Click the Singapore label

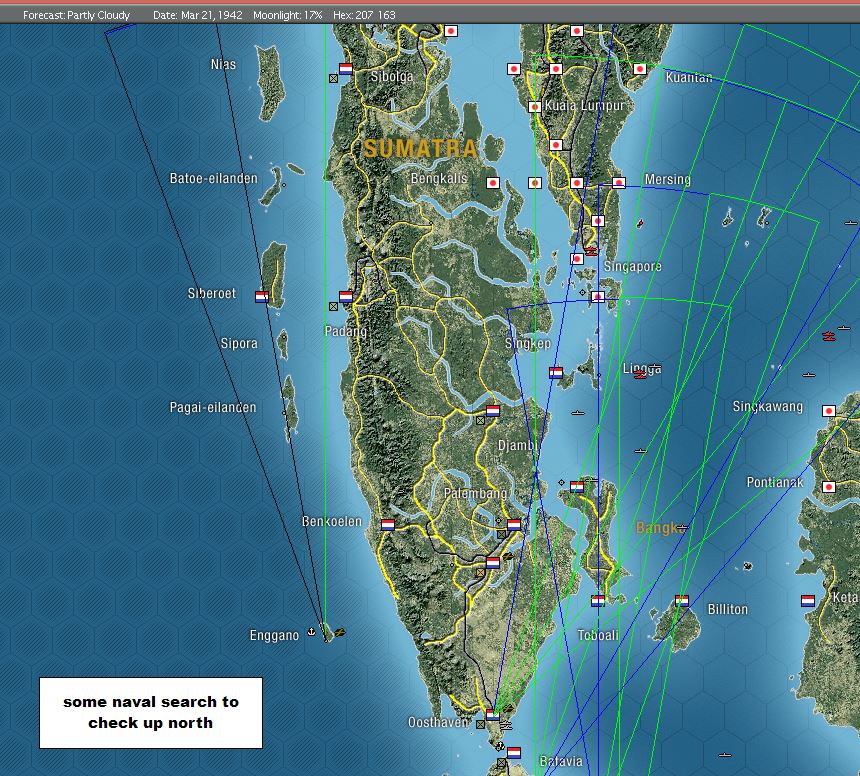[632, 267]
